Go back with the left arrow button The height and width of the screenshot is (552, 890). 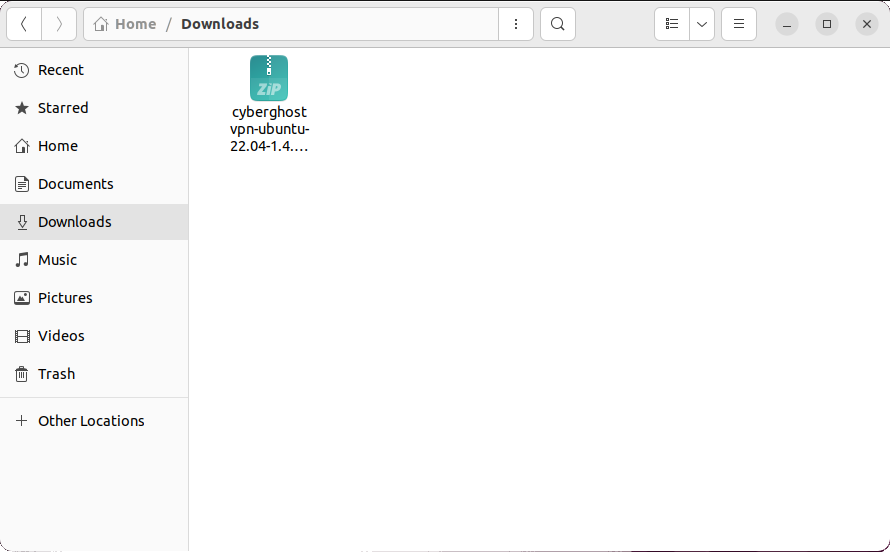click(x=24, y=24)
